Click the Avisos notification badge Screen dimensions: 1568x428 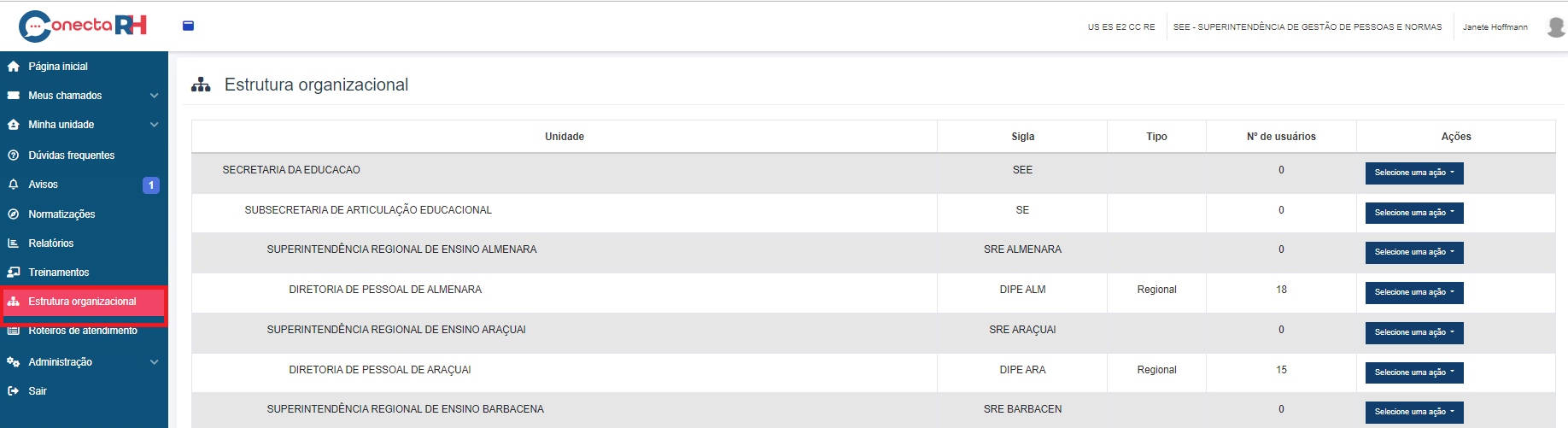pyautogui.click(x=151, y=185)
